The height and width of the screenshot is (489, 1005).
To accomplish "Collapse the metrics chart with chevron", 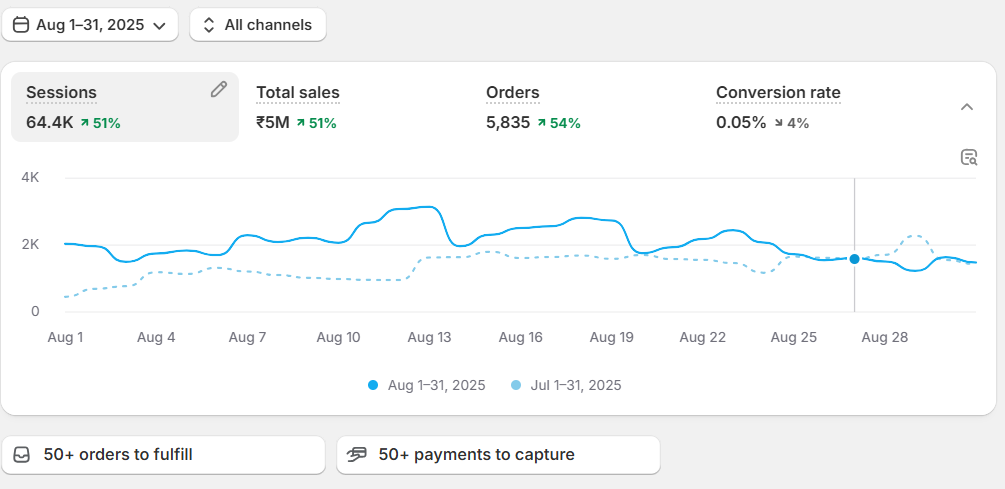I will pos(967,107).
